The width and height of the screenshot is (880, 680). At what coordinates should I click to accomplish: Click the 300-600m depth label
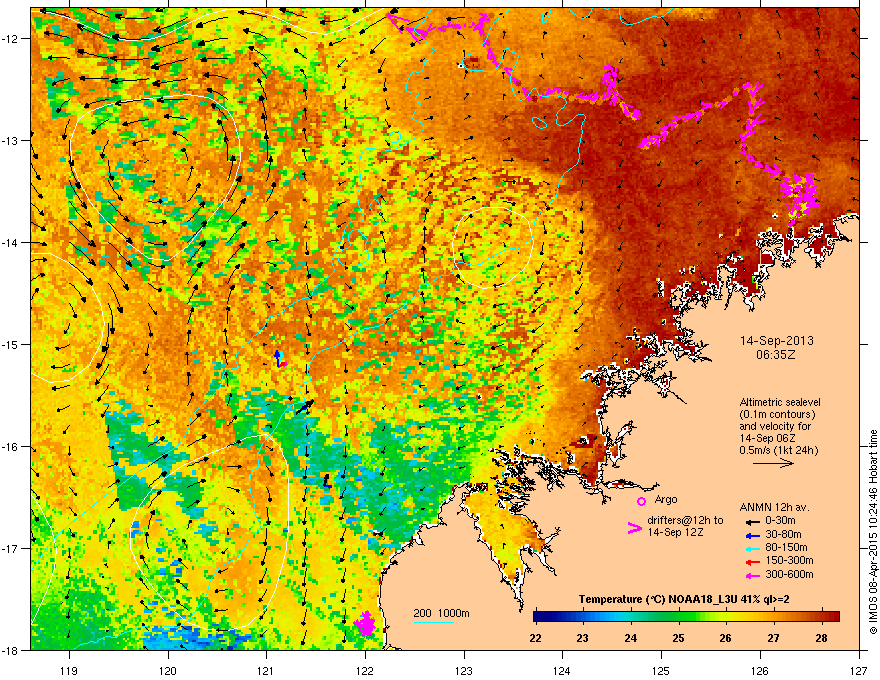789,575
